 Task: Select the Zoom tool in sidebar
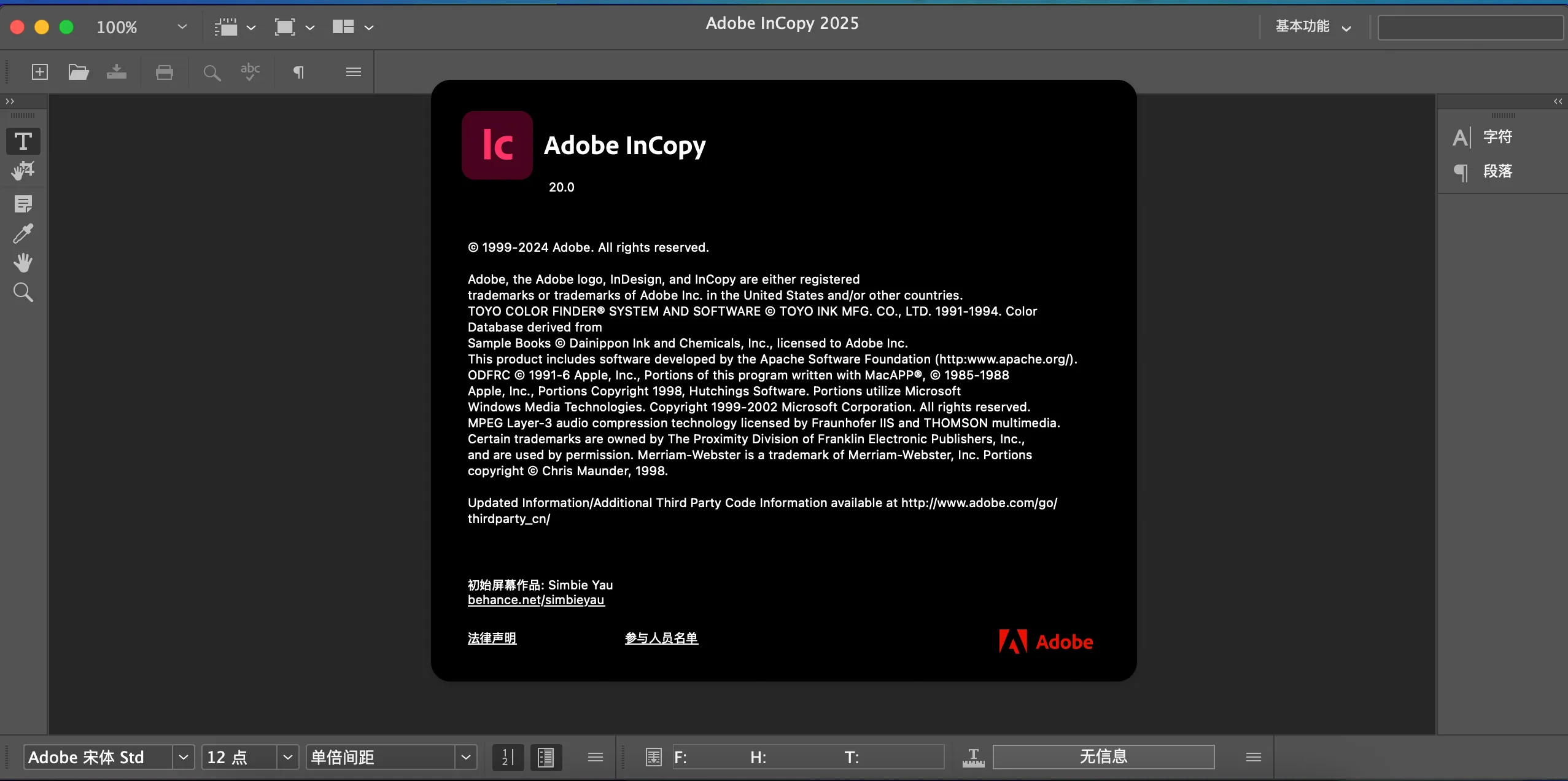pyautogui.click(x=23, y=292)
